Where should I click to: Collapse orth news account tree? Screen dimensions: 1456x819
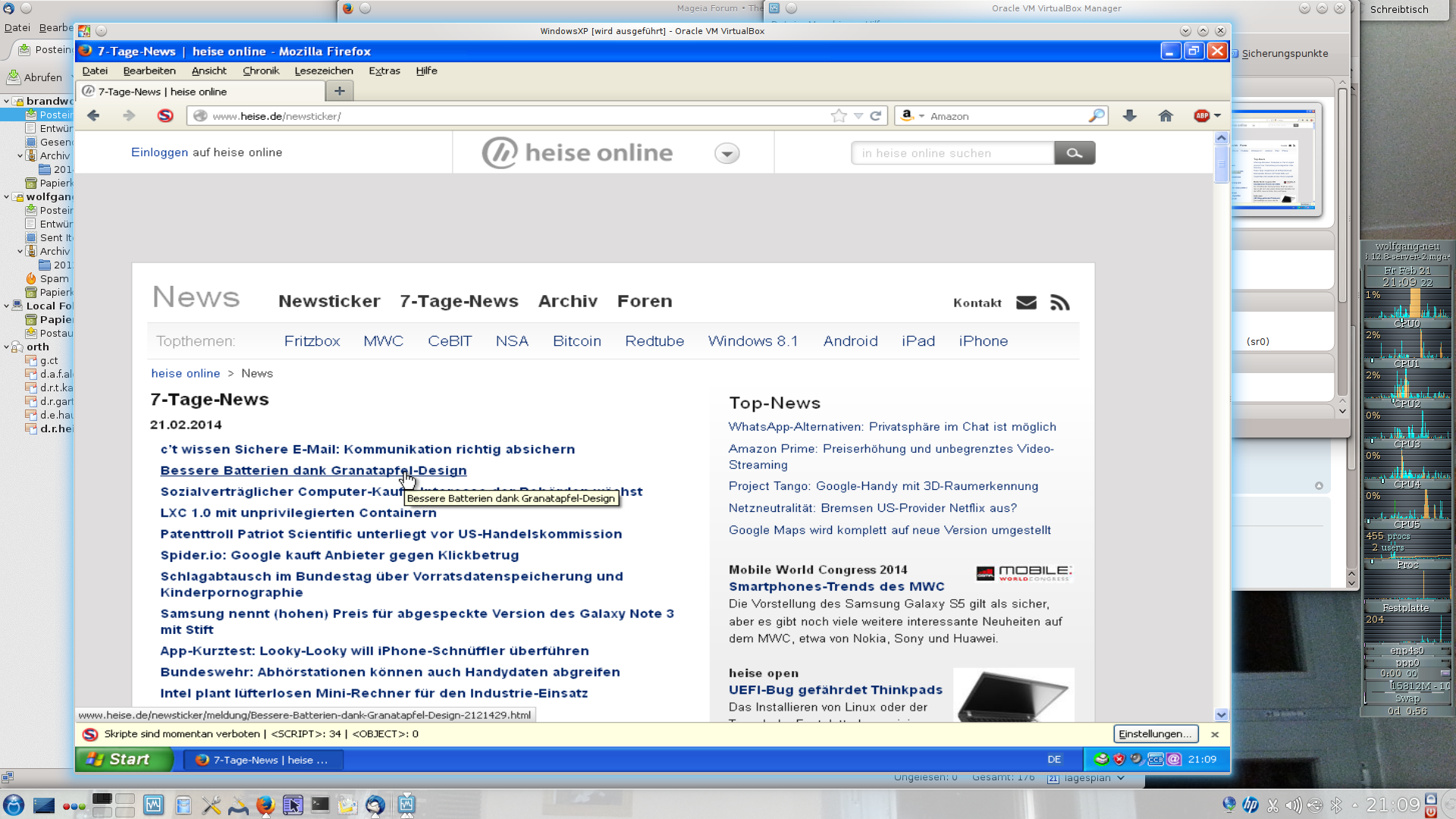pos(6,347)
